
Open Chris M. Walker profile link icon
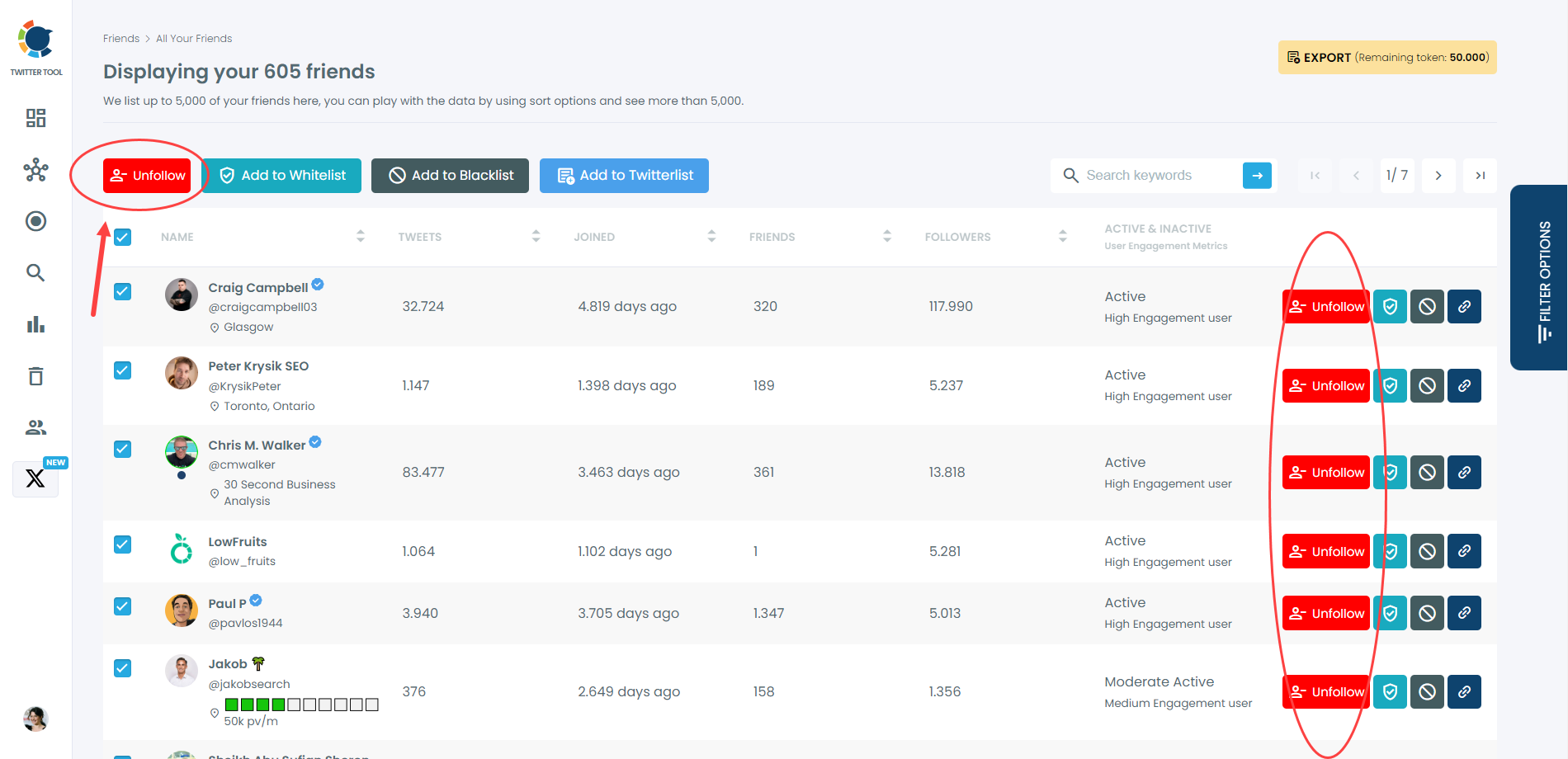(1465, 473)
